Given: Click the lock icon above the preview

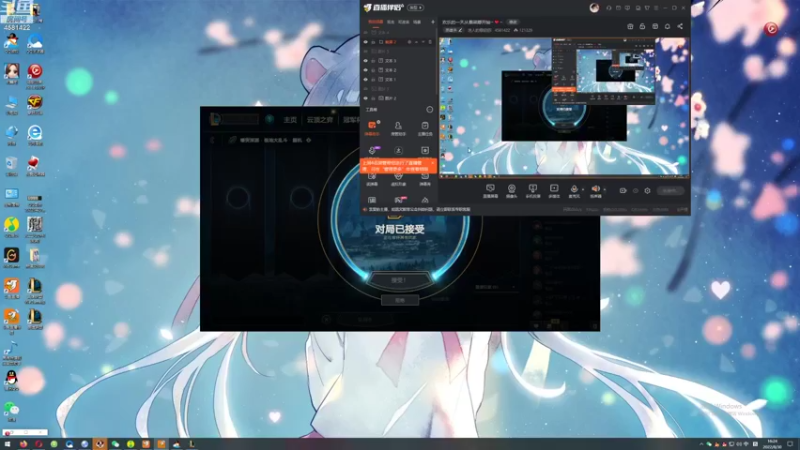Looking at the screenshot, I should [642, 26].
